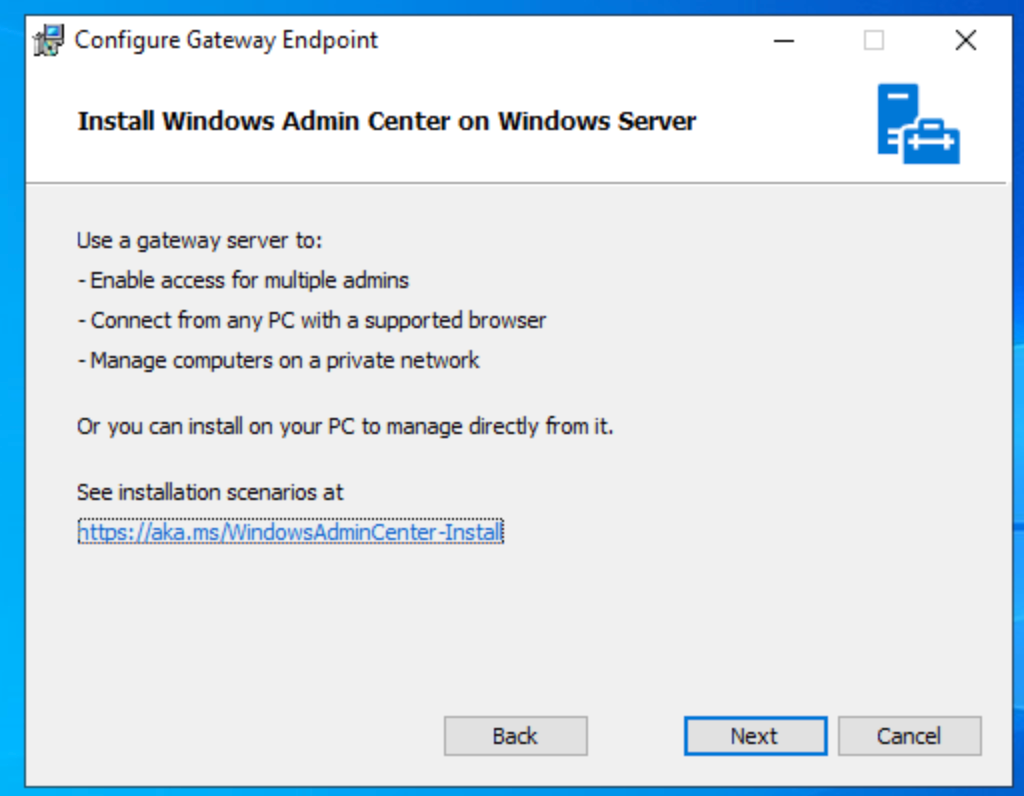Click the horizontal divider below the header
Image resolution: width=1024 pixels, height=796 pixels.
click(x=515, y=183)
